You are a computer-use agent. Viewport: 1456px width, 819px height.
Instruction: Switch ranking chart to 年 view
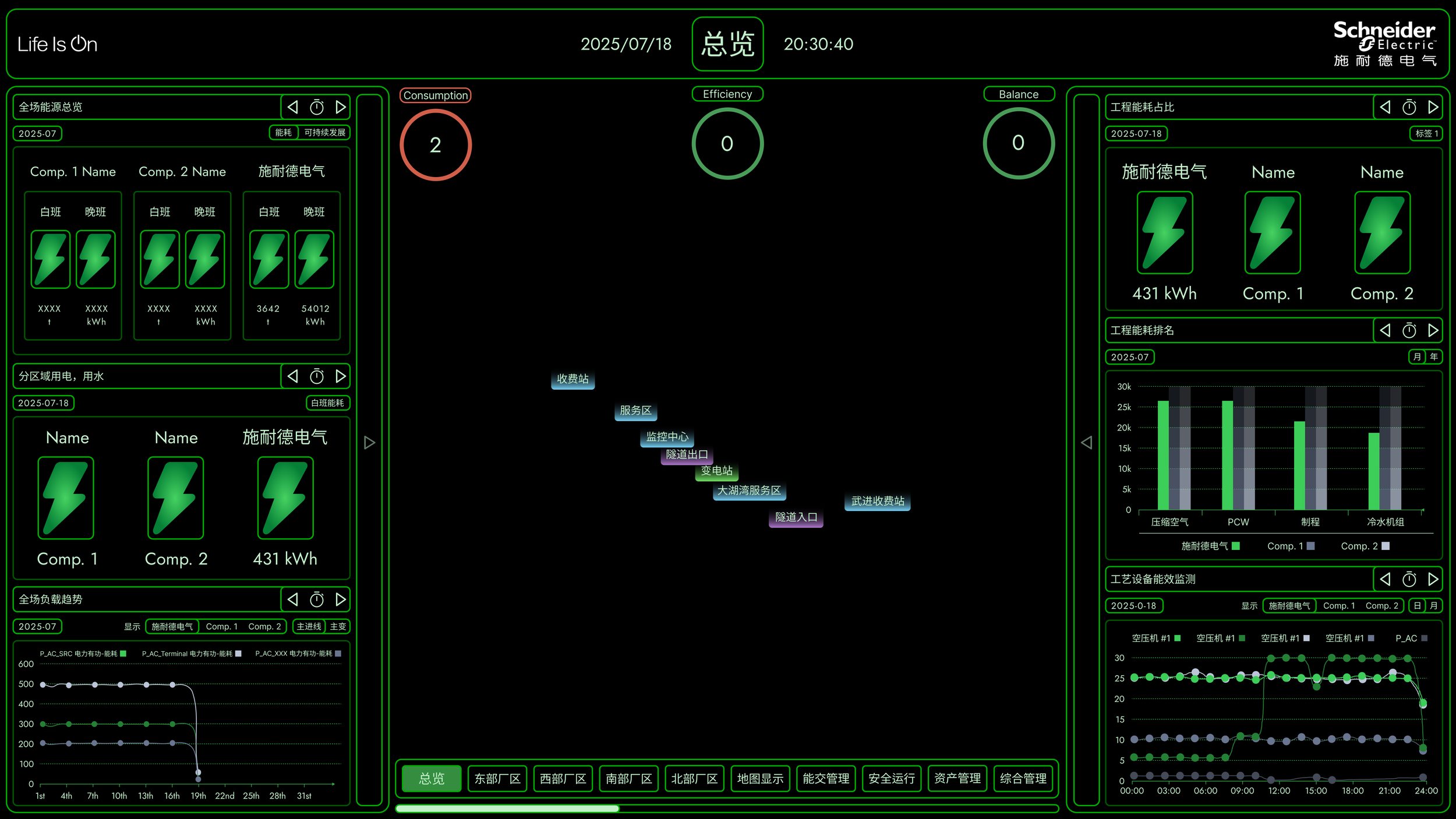pyautogui.click(x=1434, y=356)
